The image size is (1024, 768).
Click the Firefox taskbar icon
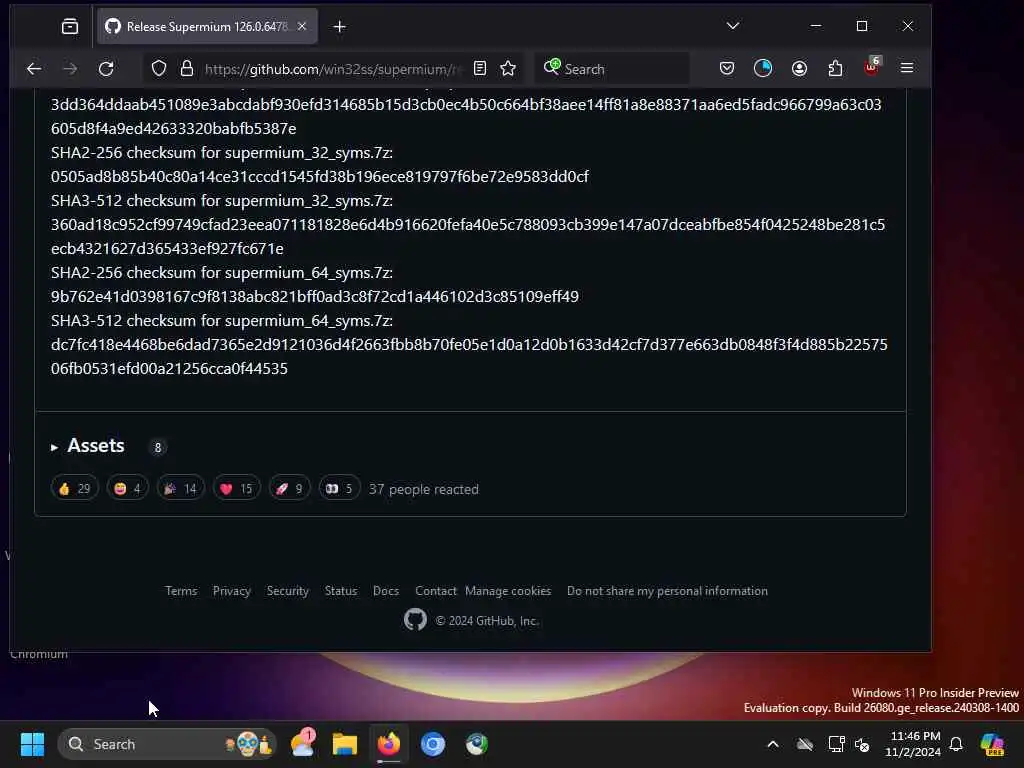coord(389,744)
